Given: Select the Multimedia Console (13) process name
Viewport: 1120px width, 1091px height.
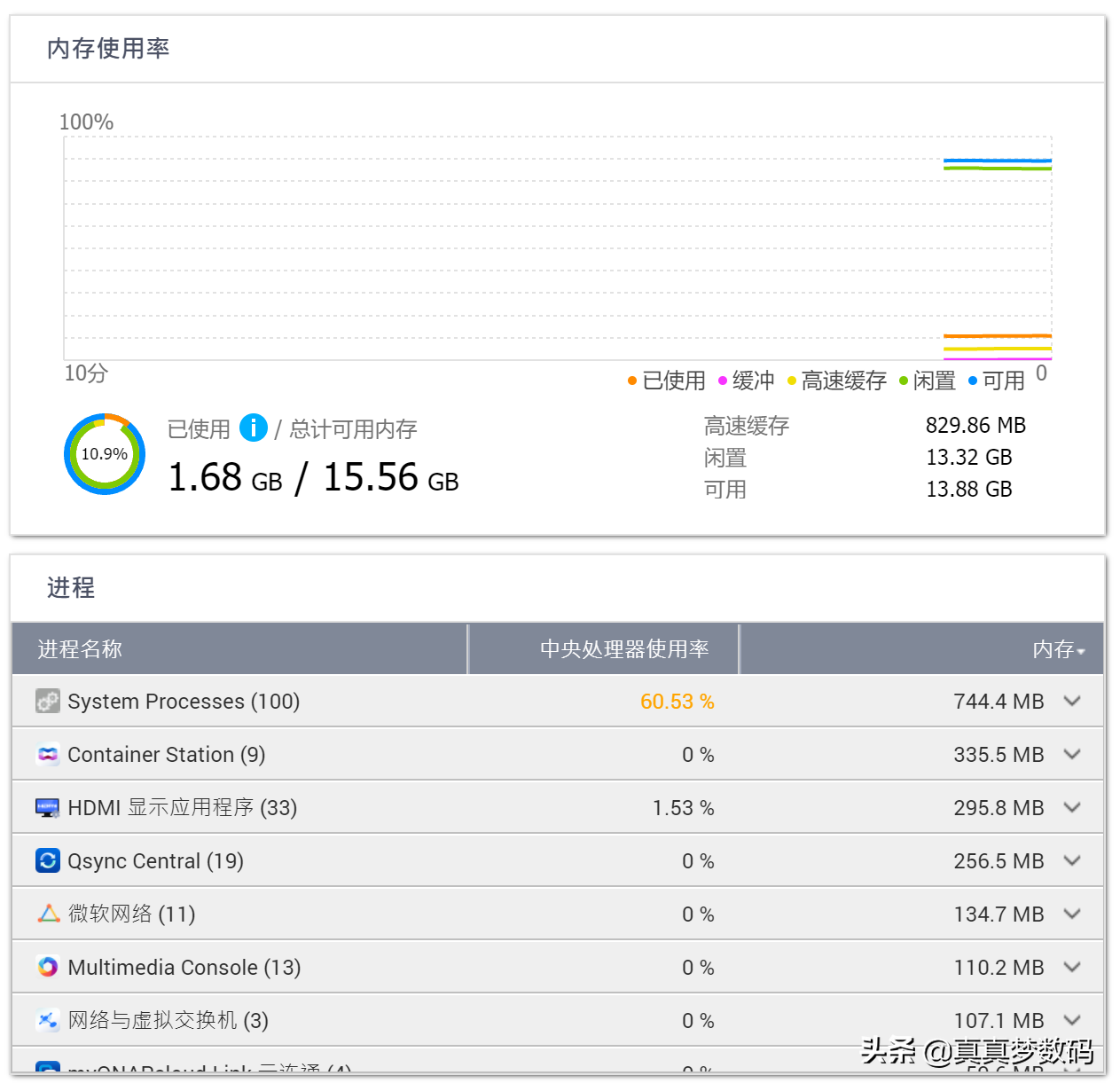Looking at the screenshot, I should point(184,968).
